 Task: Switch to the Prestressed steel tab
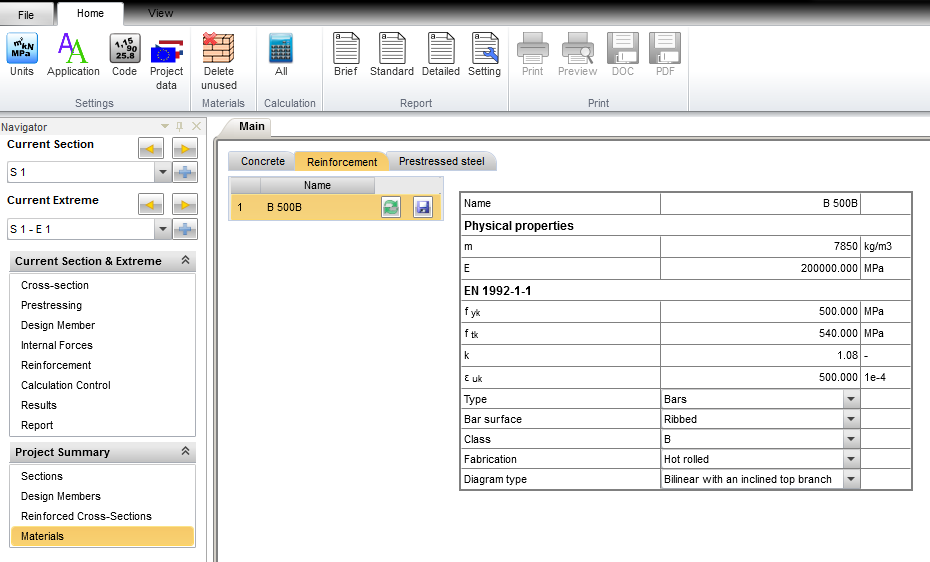pos(441,162)
